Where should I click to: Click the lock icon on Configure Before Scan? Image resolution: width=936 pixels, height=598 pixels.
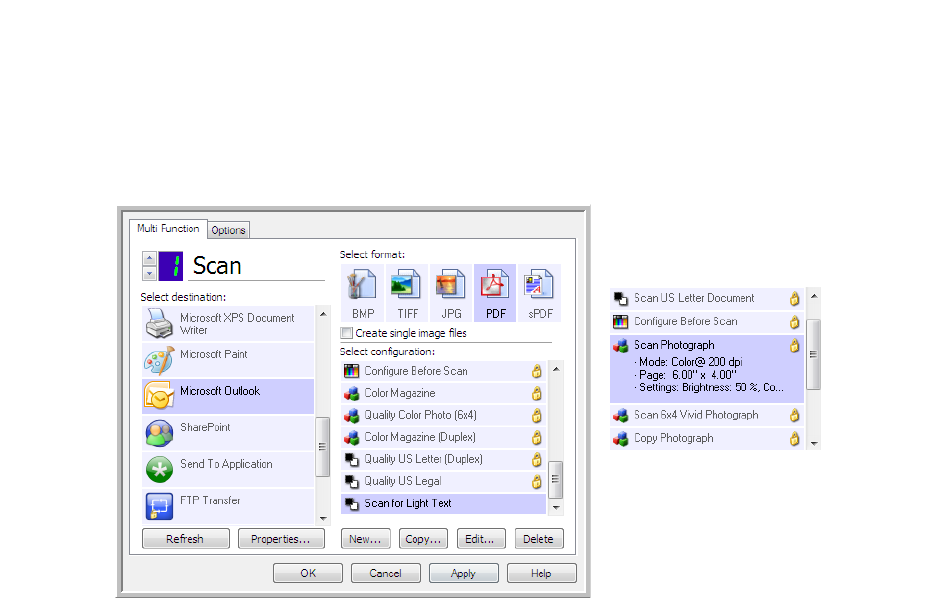(537, 371)
